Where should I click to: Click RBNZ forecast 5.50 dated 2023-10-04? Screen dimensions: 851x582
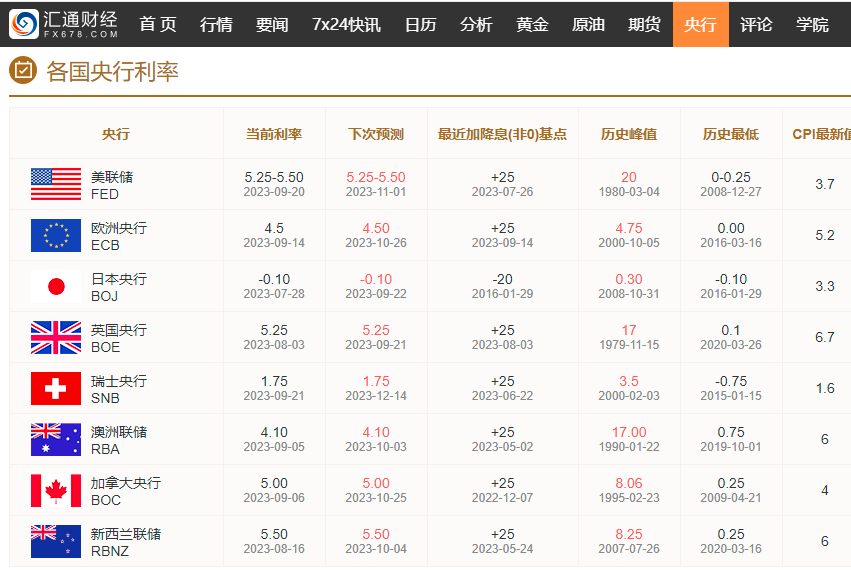tap(376, 541)
